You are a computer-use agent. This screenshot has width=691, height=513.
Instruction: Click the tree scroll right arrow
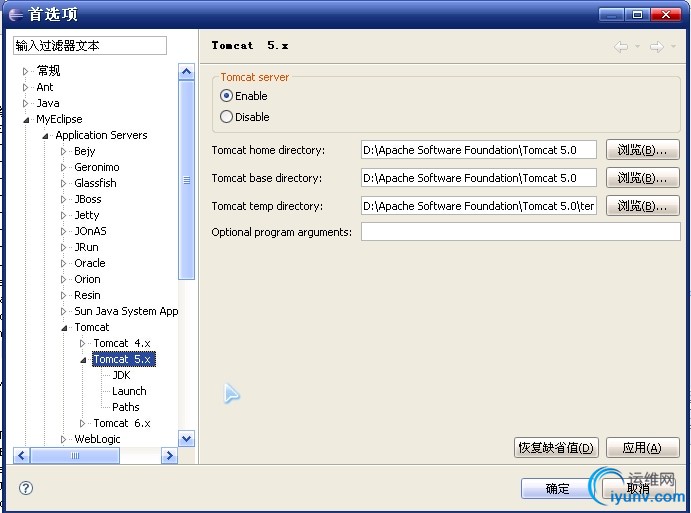tap(169, 455)
